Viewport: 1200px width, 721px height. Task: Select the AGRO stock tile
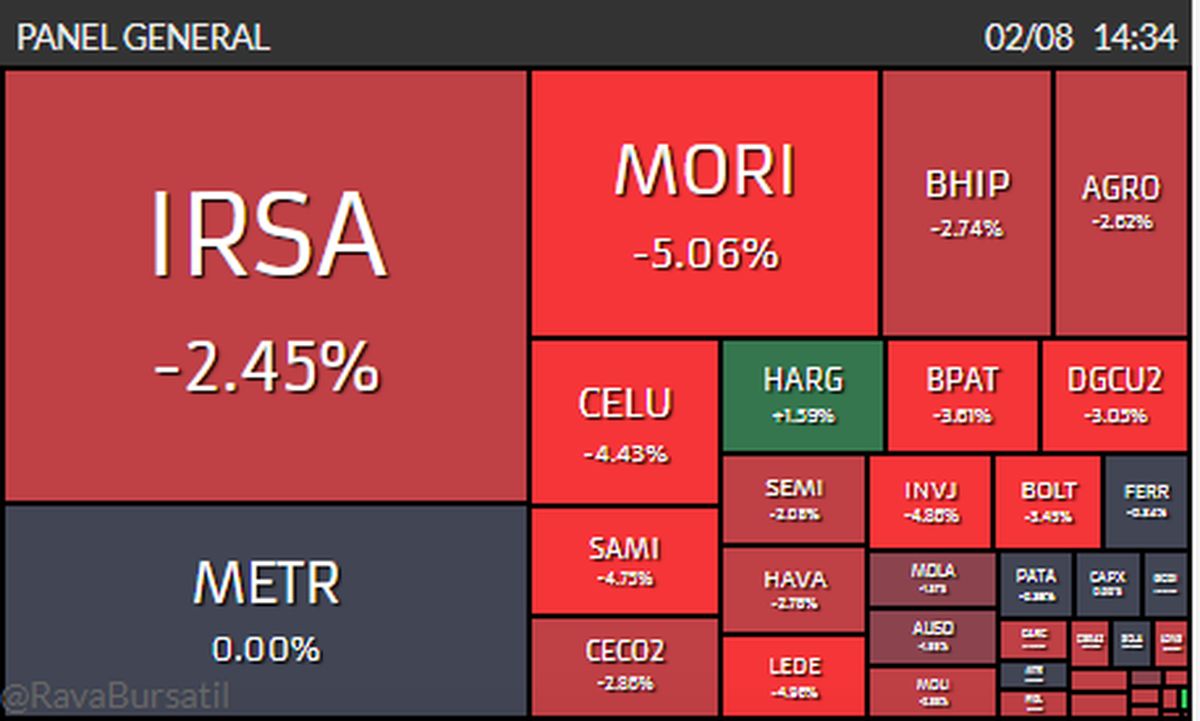[1121, 204]
